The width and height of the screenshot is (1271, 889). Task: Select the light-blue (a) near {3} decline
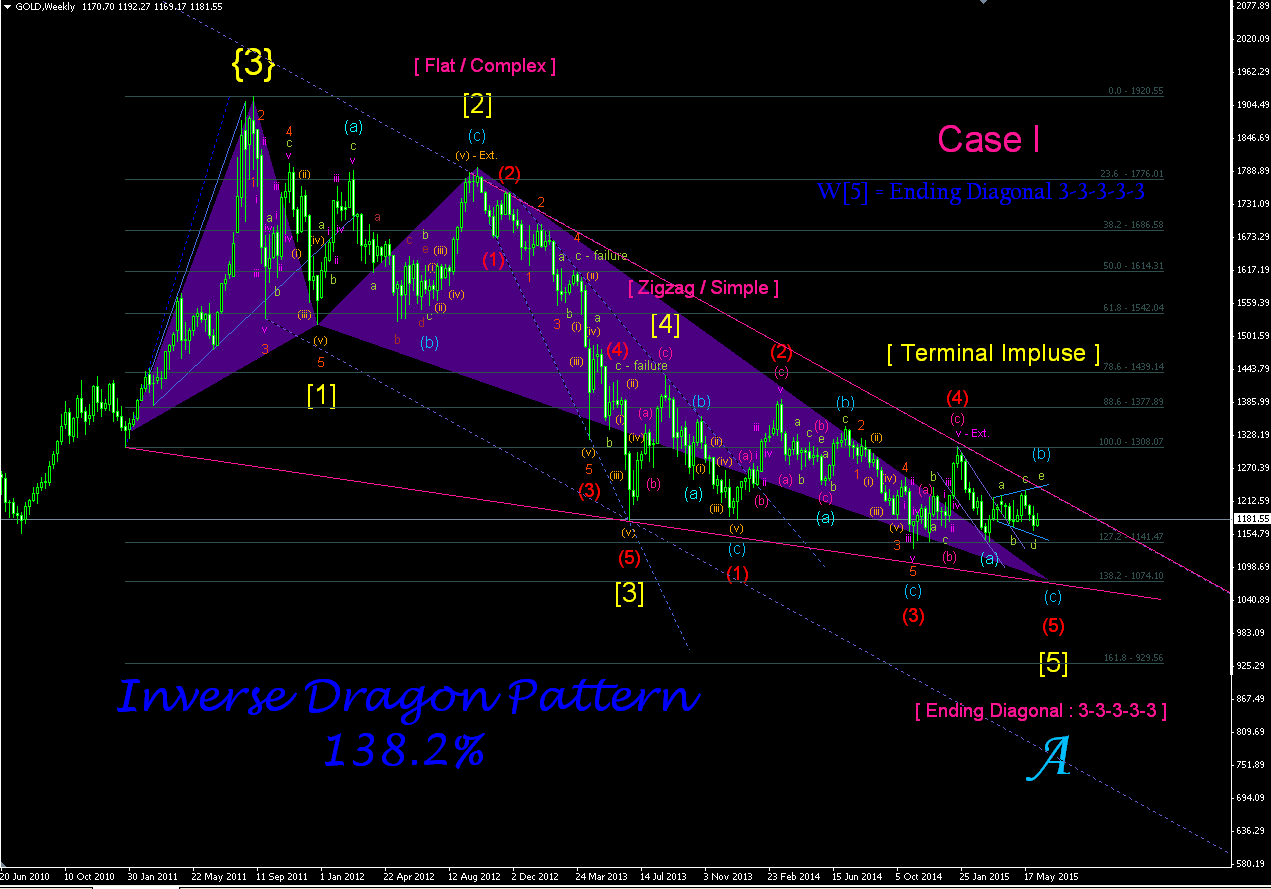(x=353, y=127)
